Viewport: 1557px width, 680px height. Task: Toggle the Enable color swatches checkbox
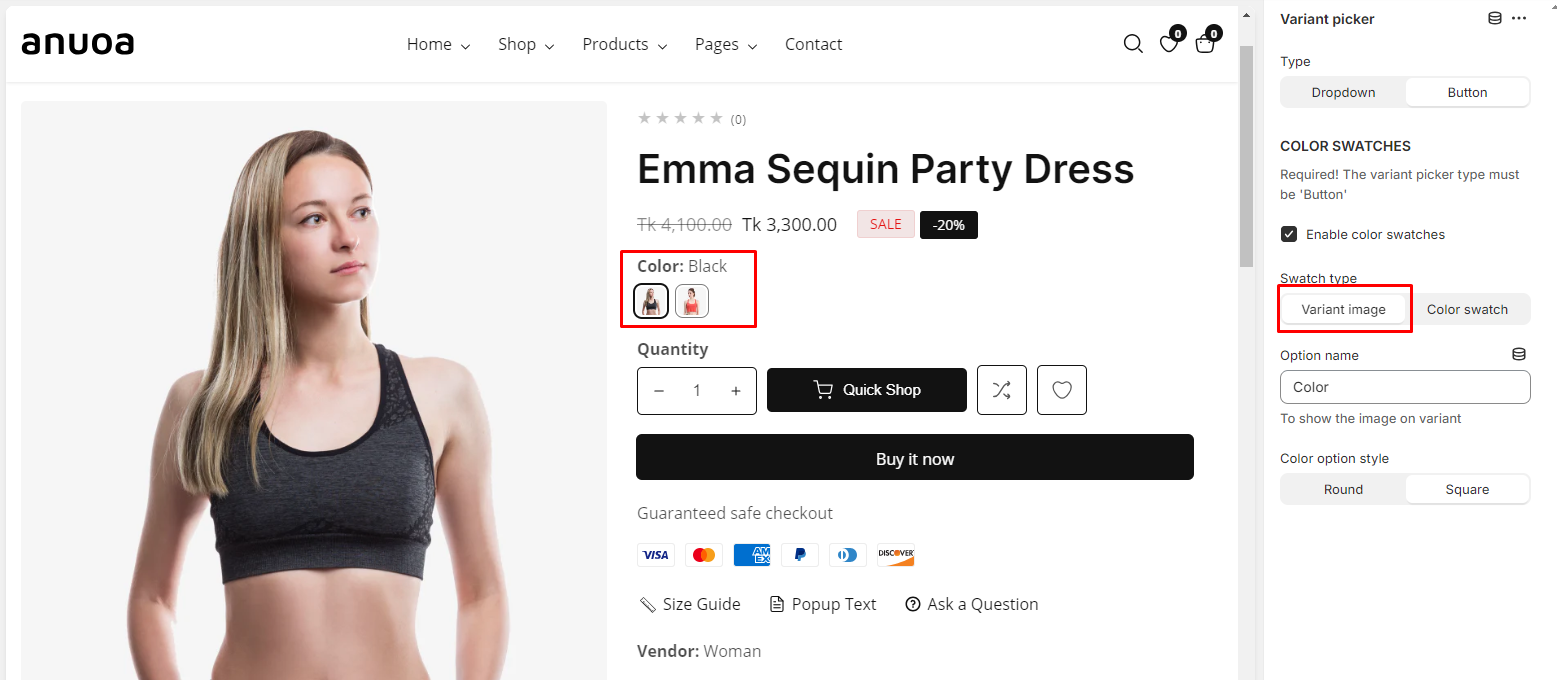pyautogui.click(x=1290, y=234)
